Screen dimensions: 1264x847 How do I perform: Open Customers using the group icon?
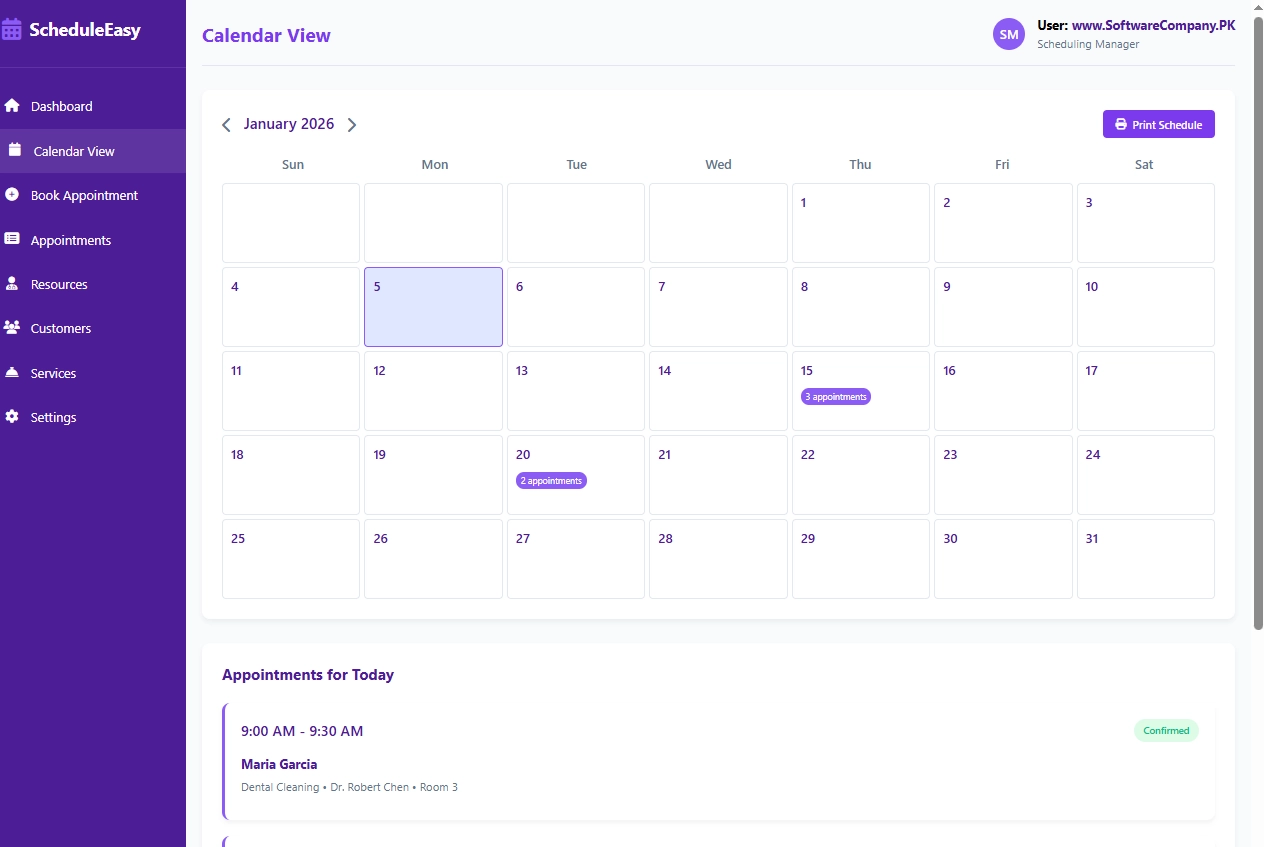click(x=11, y=328)
